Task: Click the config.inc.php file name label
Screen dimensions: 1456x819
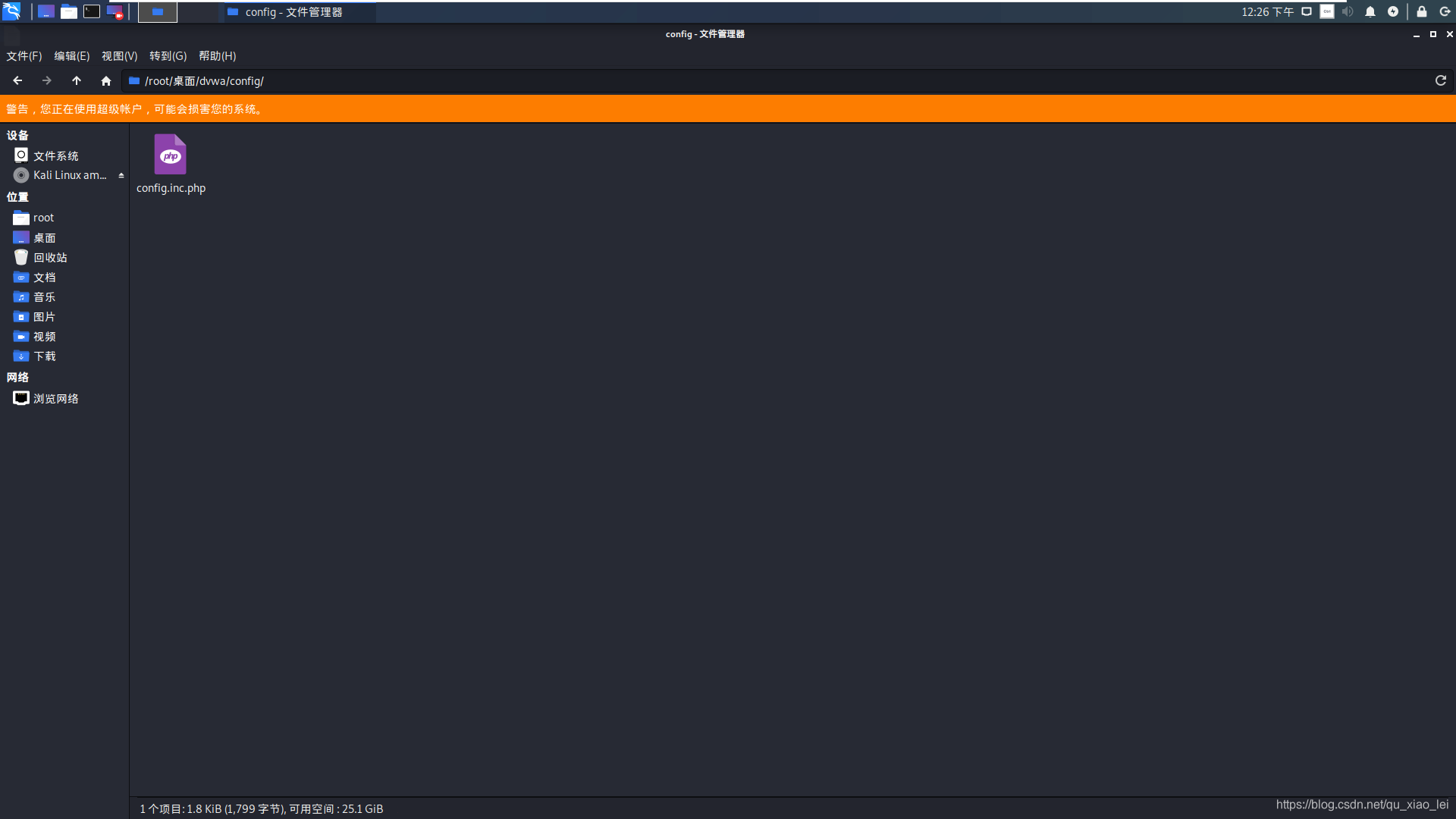Action: point(171,188)
